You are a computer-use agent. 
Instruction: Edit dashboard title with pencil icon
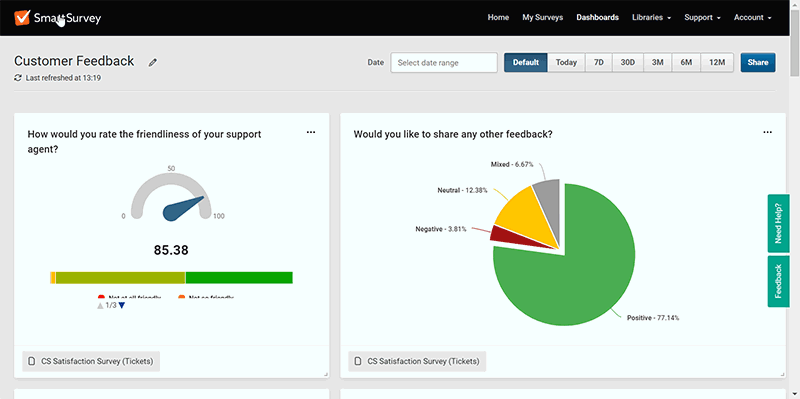point(153,62)
